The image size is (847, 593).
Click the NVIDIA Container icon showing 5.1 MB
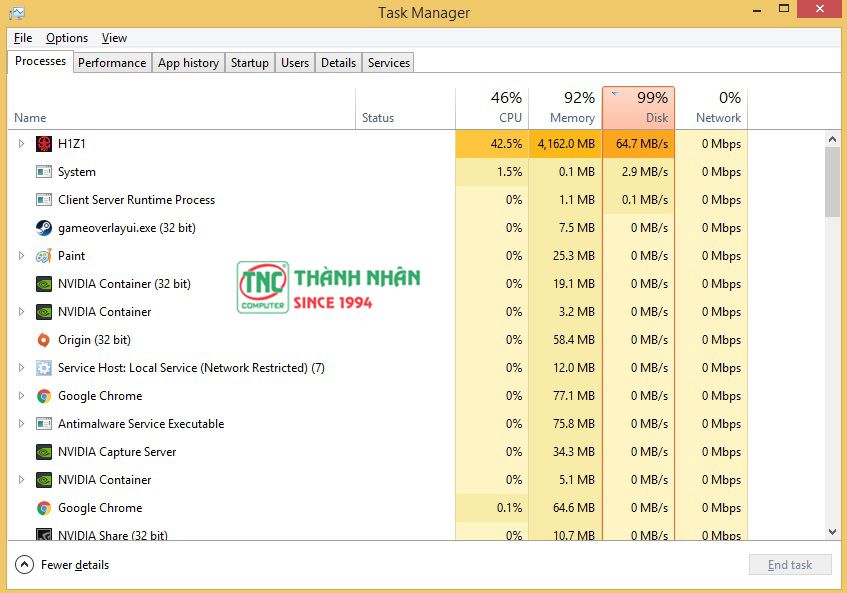tap(44, 480)
